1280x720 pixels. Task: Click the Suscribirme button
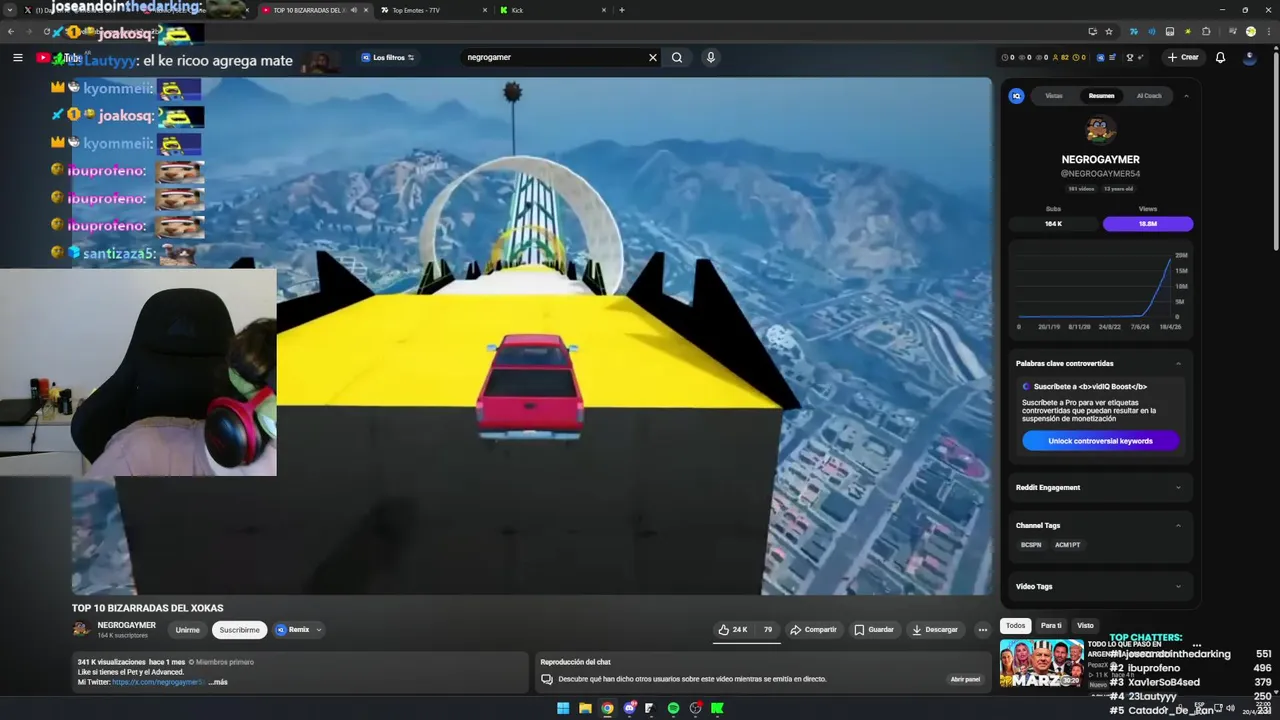point(239,630)
